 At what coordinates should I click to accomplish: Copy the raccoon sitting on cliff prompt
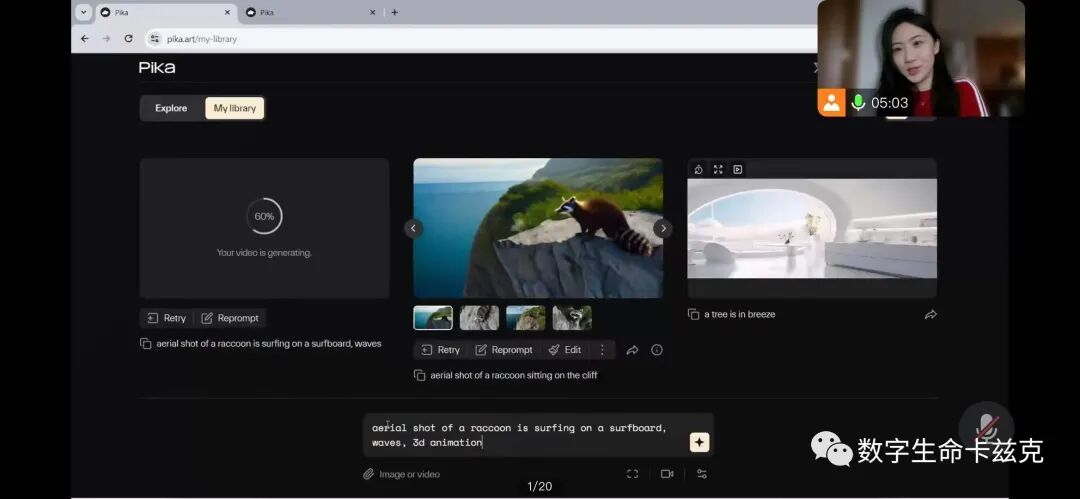click(x=419, y=375)
